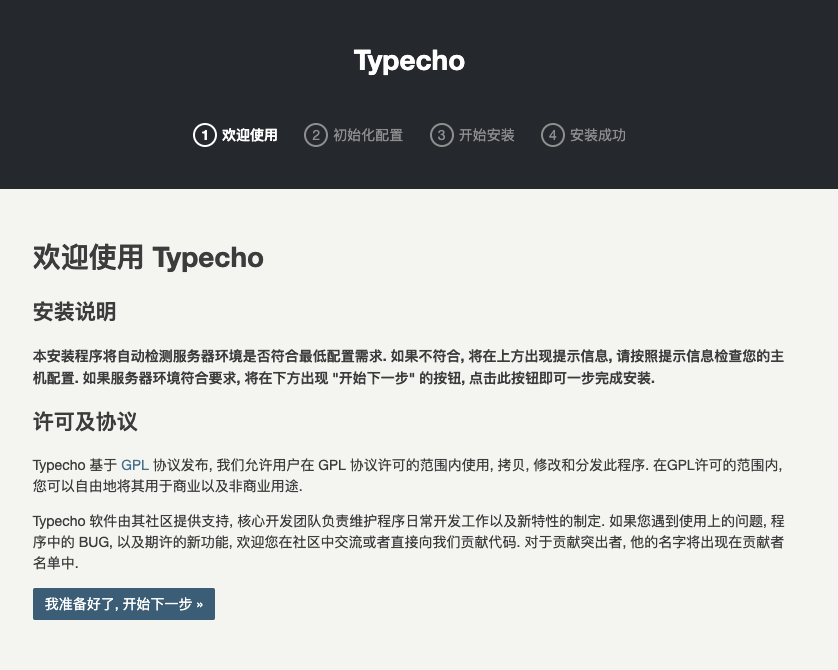Click the 欢迎使用 step label

click(x=250, y=135)
